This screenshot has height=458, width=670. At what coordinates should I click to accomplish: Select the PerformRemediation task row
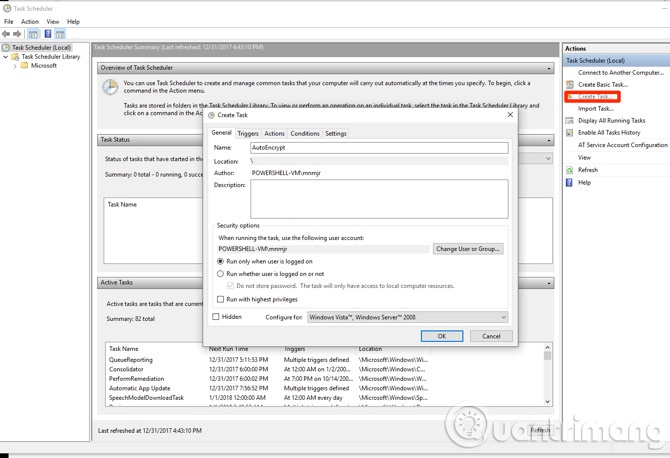268,379
